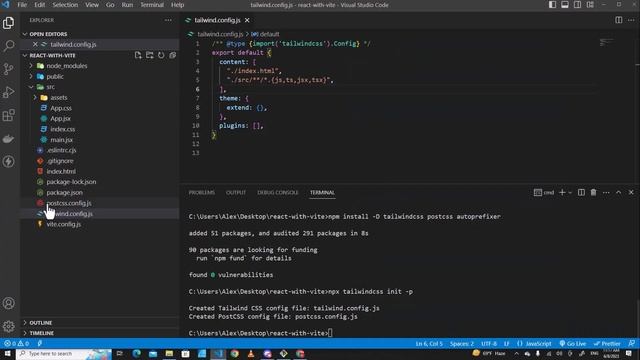This screenshot has height=360, width=640.
Task: Expand the node_modules folder
Action: pos(31,66)
